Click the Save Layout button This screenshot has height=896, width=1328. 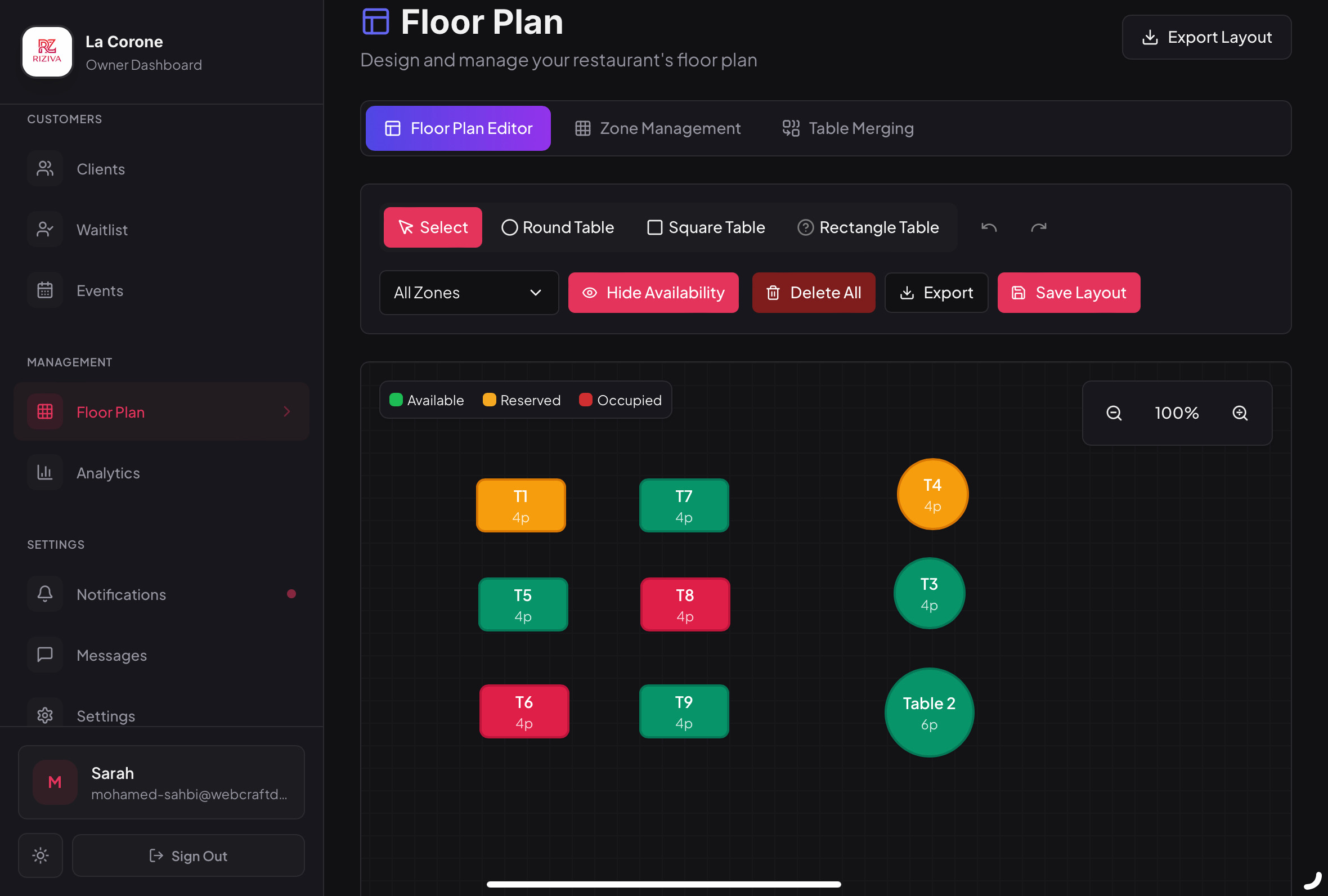1067,292
